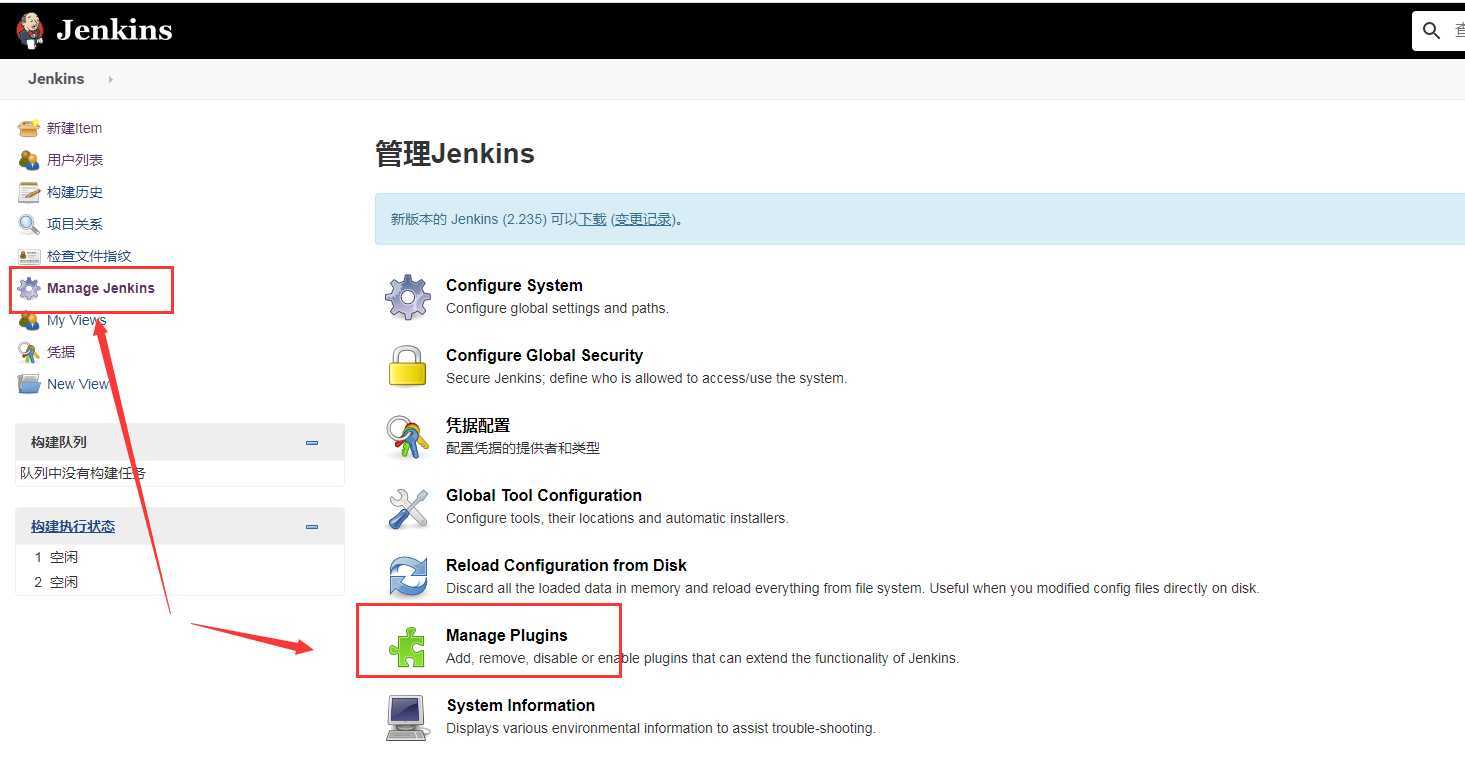Screen dimensions: 1465x761
Task: Open Manage Plugins
Action: pos(507,635)
